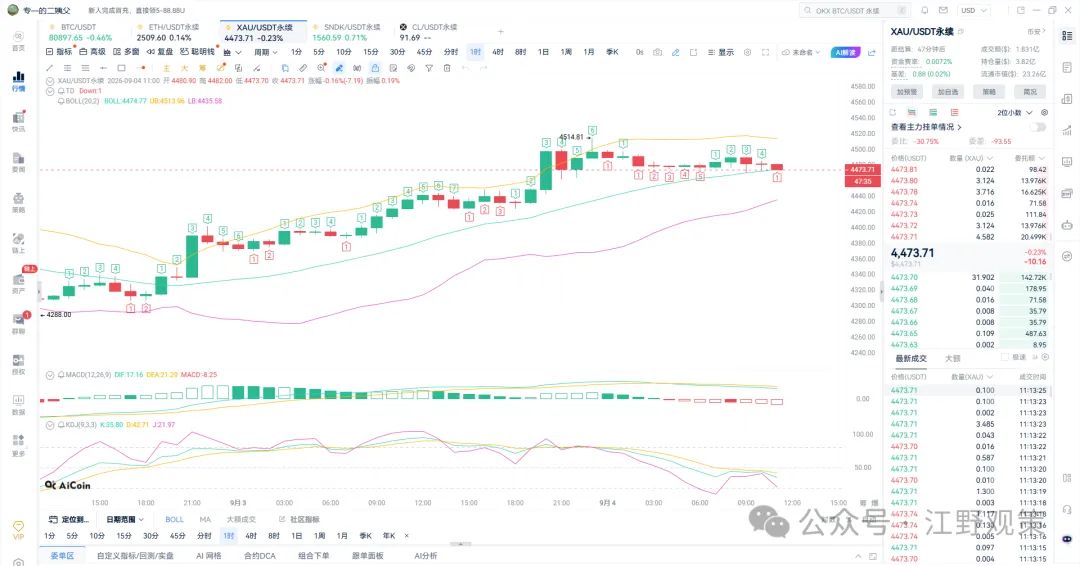The image size is (1080, 566).
Task: Open the AI 网格 tab
Action: [209, 556]
